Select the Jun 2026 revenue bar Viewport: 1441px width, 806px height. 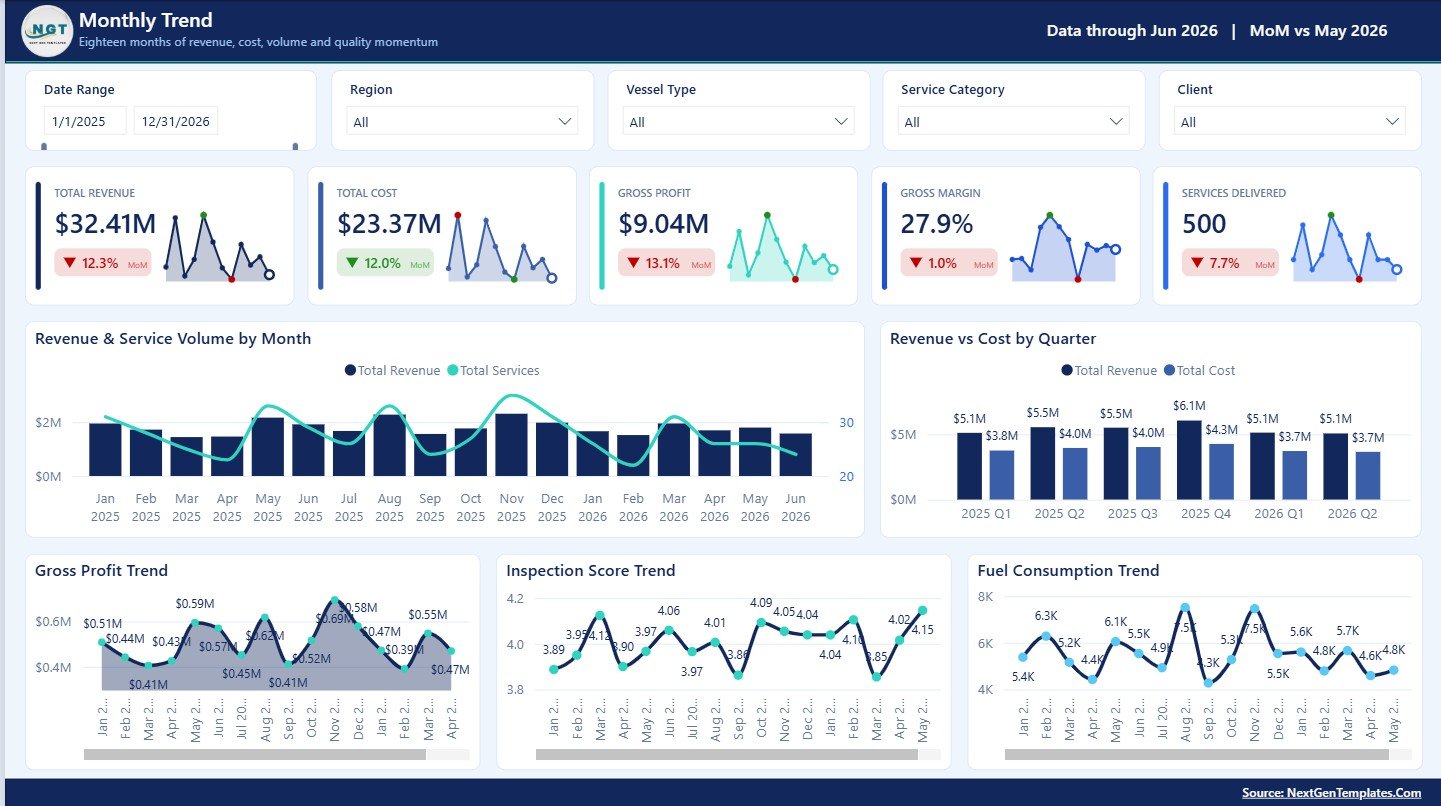796,455
